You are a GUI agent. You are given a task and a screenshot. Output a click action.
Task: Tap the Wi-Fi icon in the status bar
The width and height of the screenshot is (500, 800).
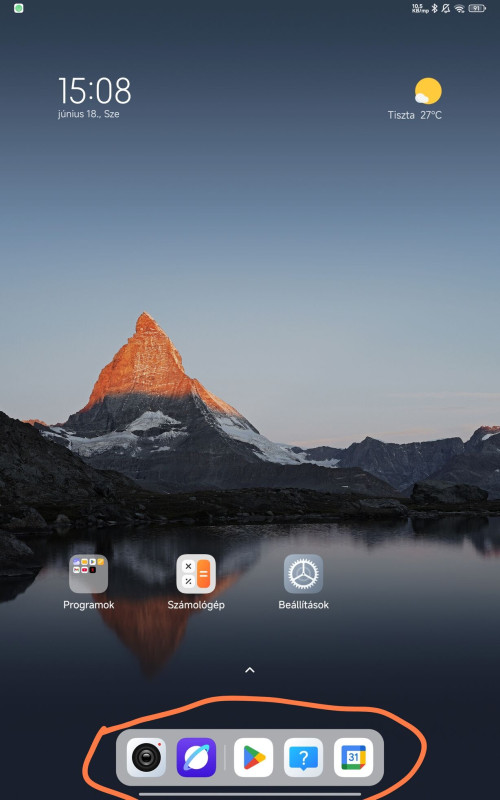(x=459, y=8)
